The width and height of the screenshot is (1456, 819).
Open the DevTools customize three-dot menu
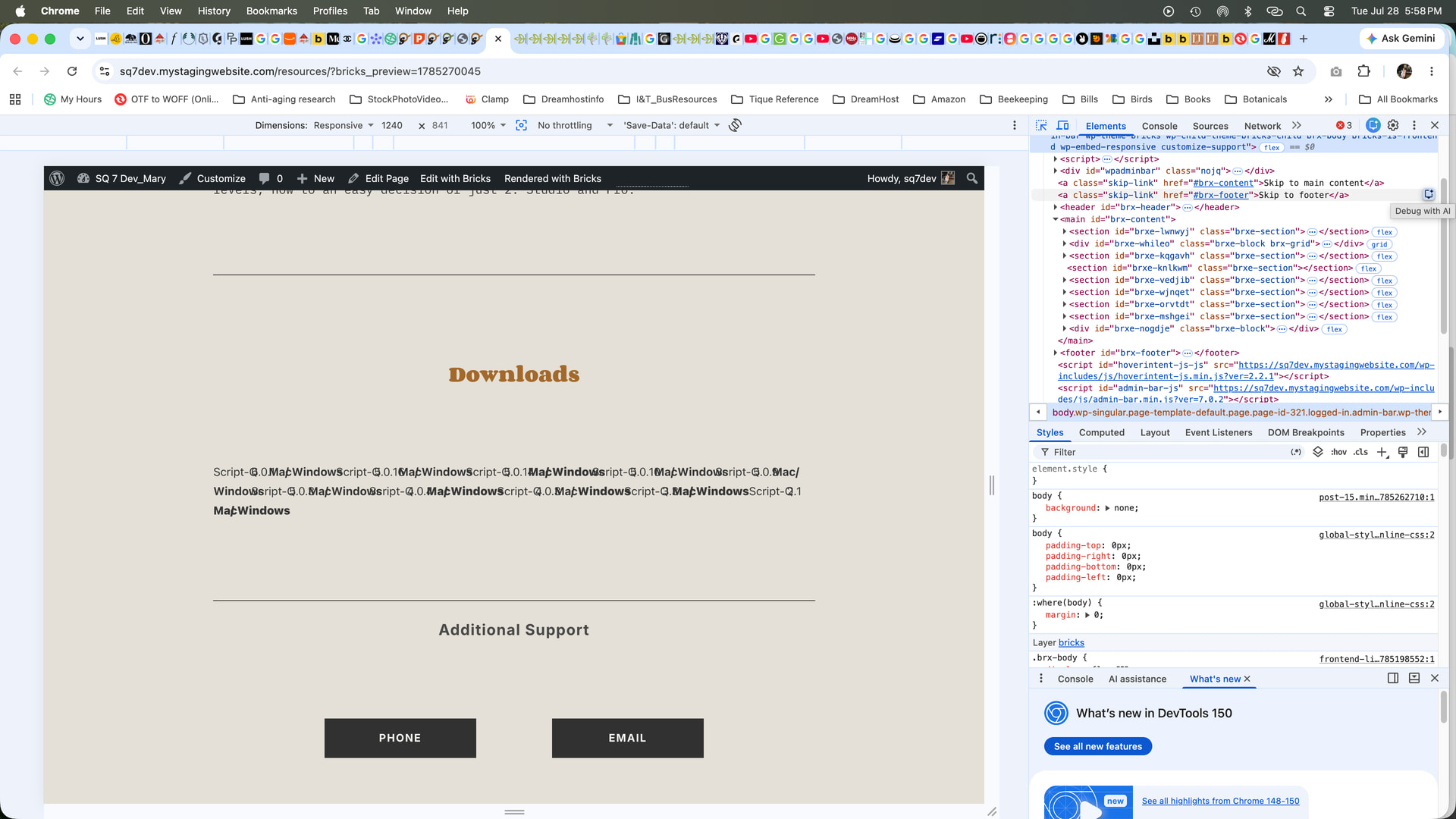pos(1414,125)
